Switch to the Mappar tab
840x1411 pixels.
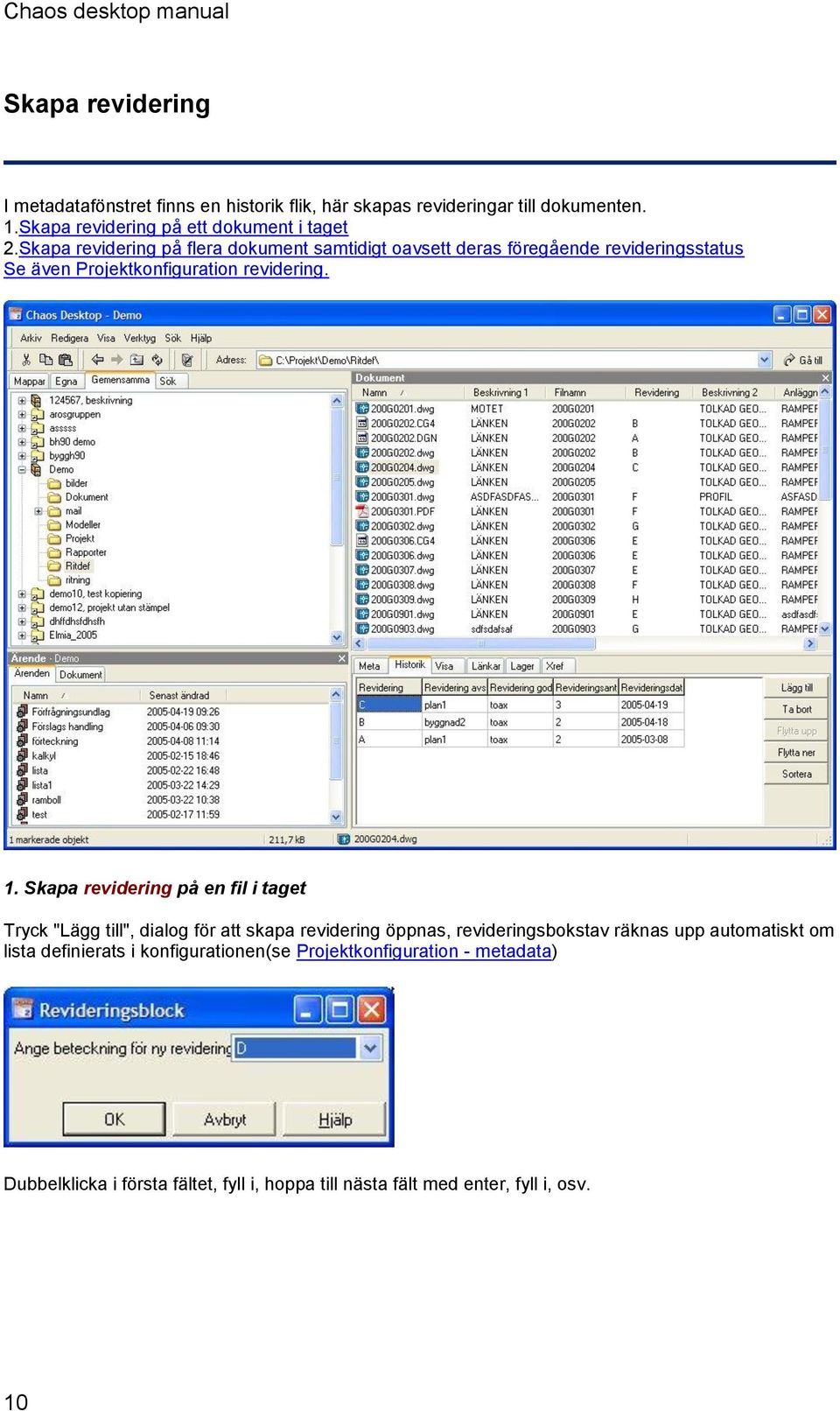pyautogui.click(x=30, y=381)
